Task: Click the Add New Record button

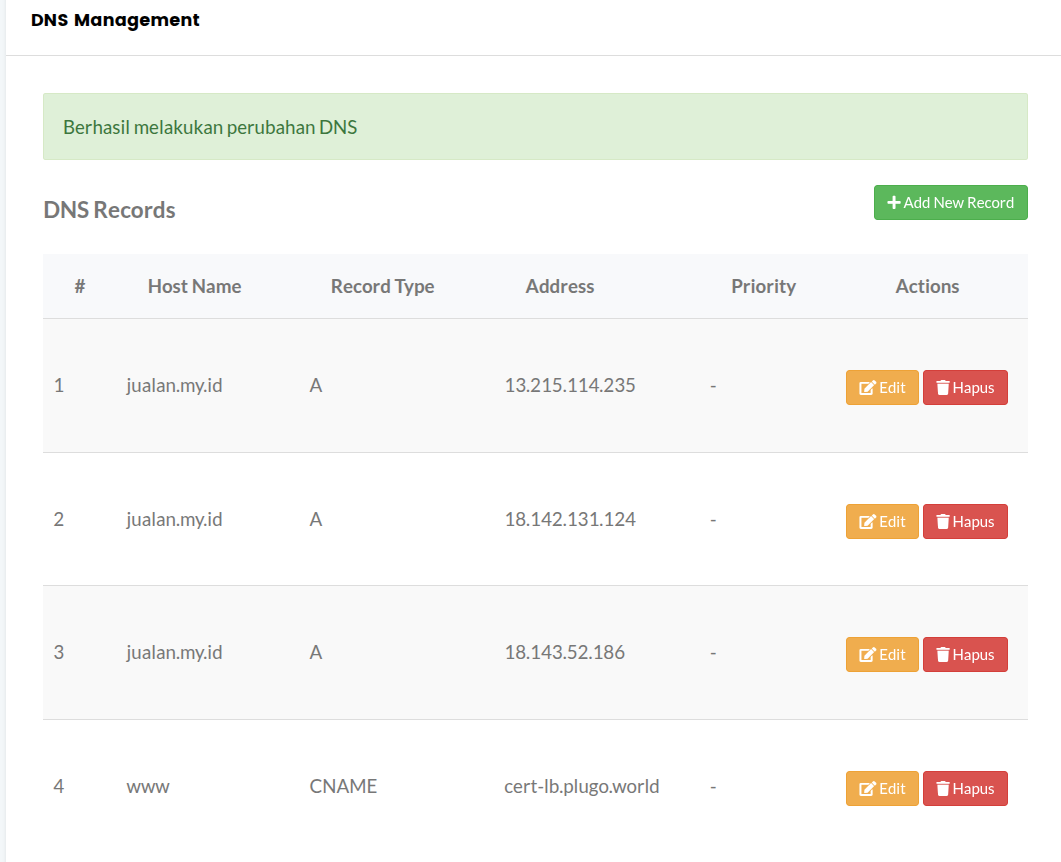Action: pyautogui.click(x=950, y=202)
